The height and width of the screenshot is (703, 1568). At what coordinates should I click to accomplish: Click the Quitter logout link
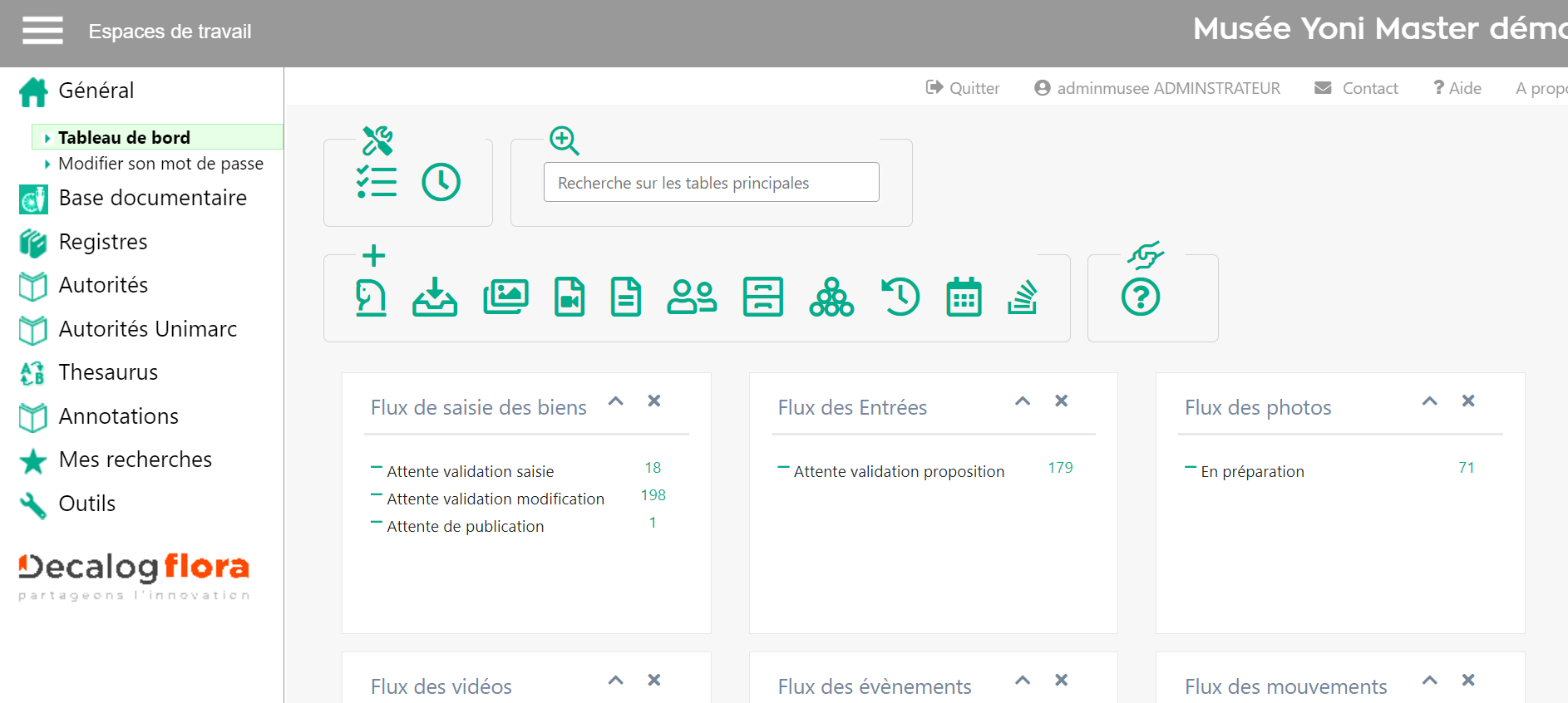click(x=964, y=88)
